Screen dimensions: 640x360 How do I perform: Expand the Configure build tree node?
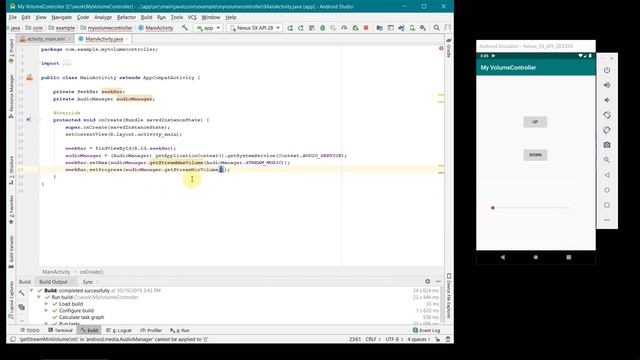(x=46, y=311)
